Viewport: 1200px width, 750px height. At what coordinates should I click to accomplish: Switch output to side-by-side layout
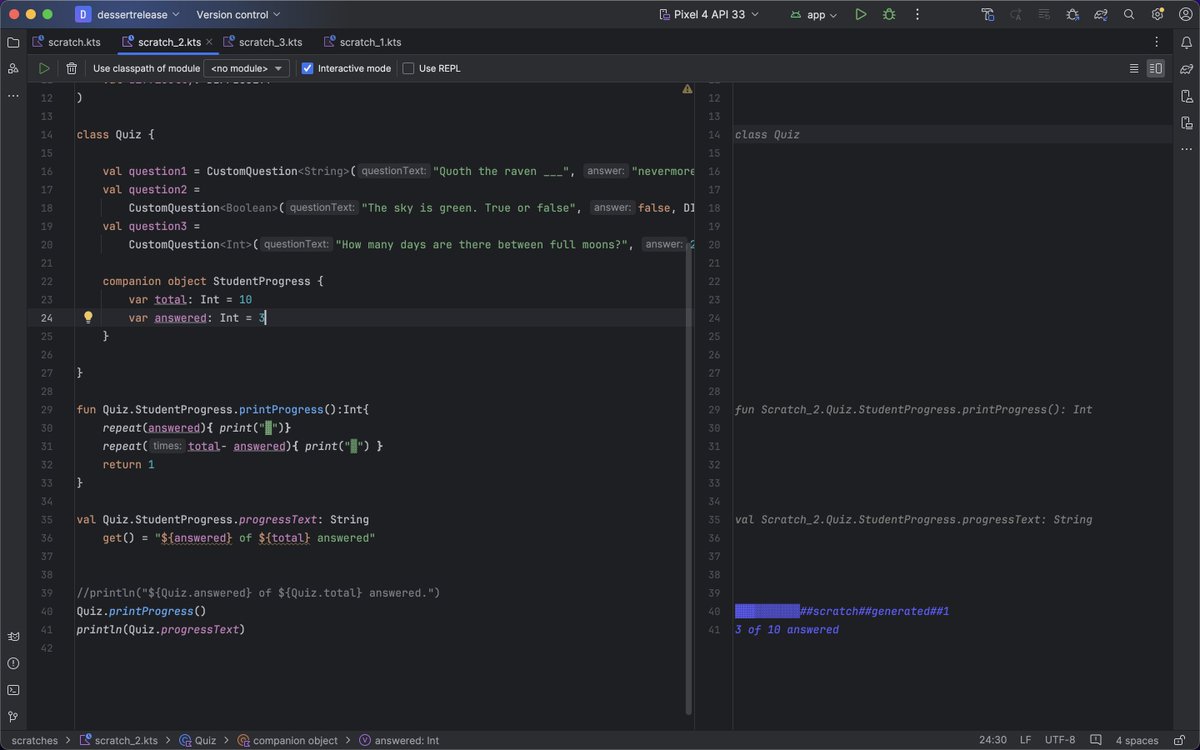[x=1156, y=68]
